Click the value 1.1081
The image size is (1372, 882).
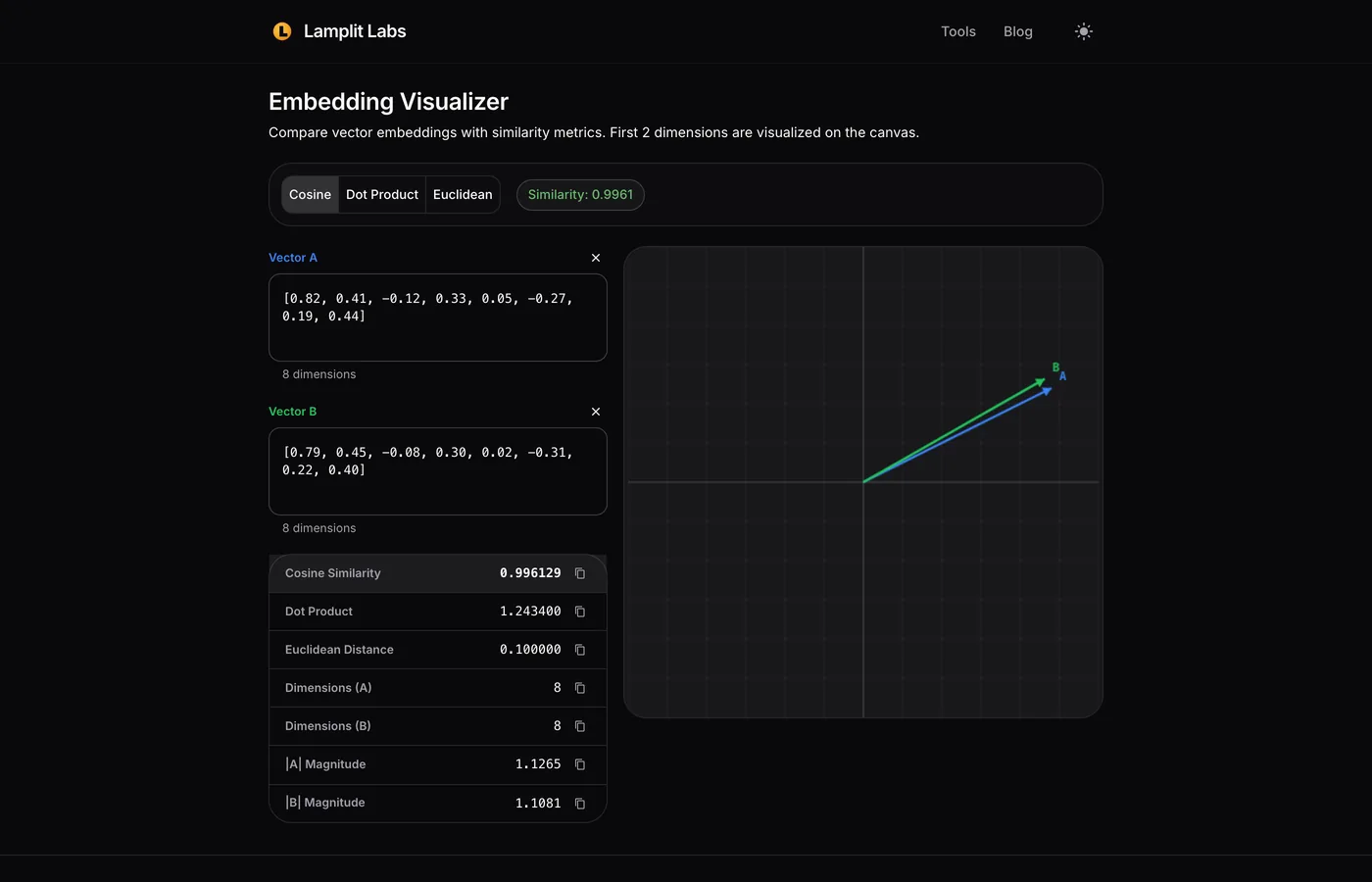point(538,804)
